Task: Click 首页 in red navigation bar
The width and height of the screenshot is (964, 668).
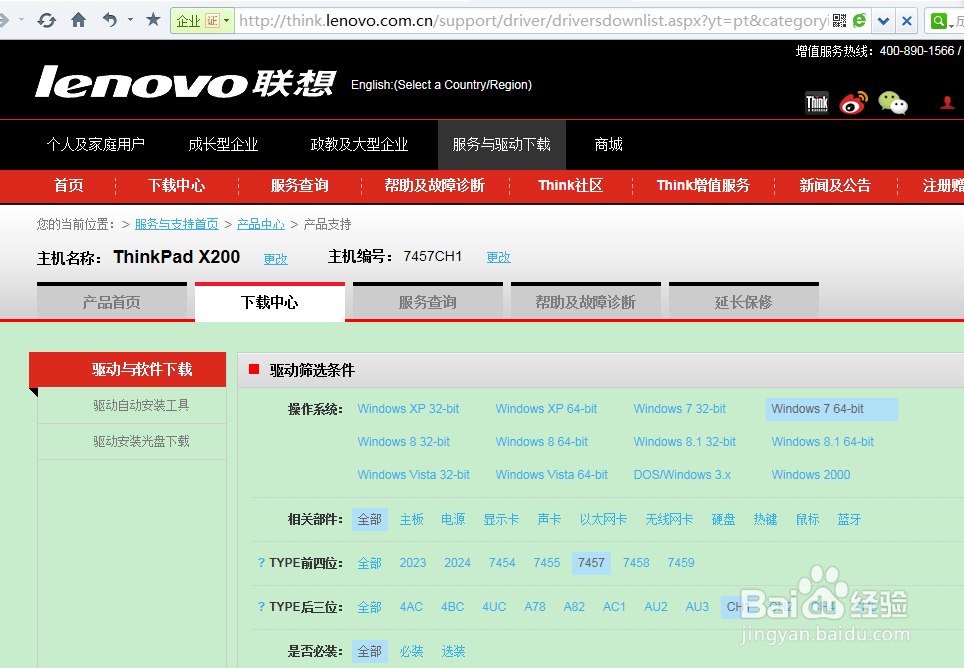Action: [68, 186]
